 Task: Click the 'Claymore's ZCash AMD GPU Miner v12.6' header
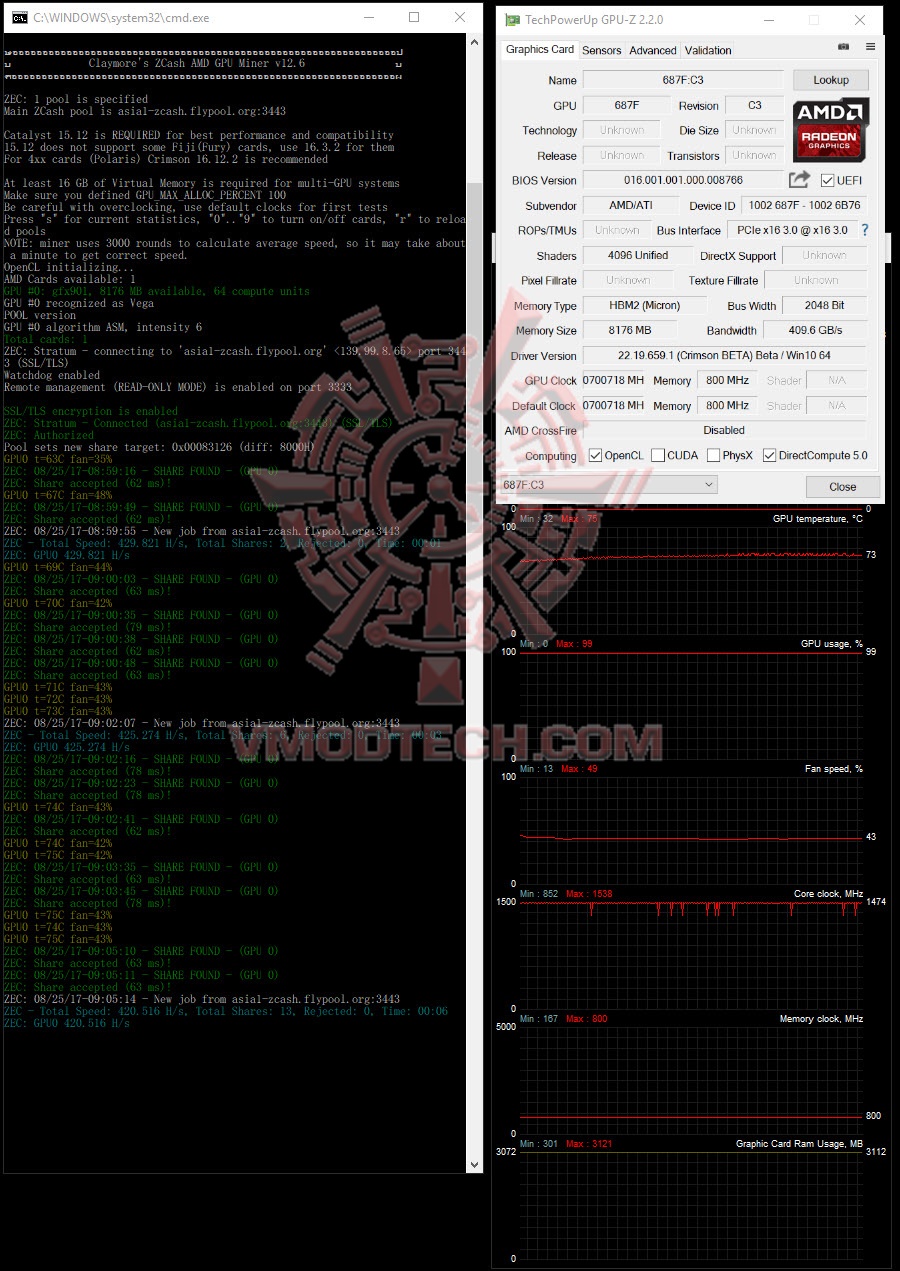(197, 63)
